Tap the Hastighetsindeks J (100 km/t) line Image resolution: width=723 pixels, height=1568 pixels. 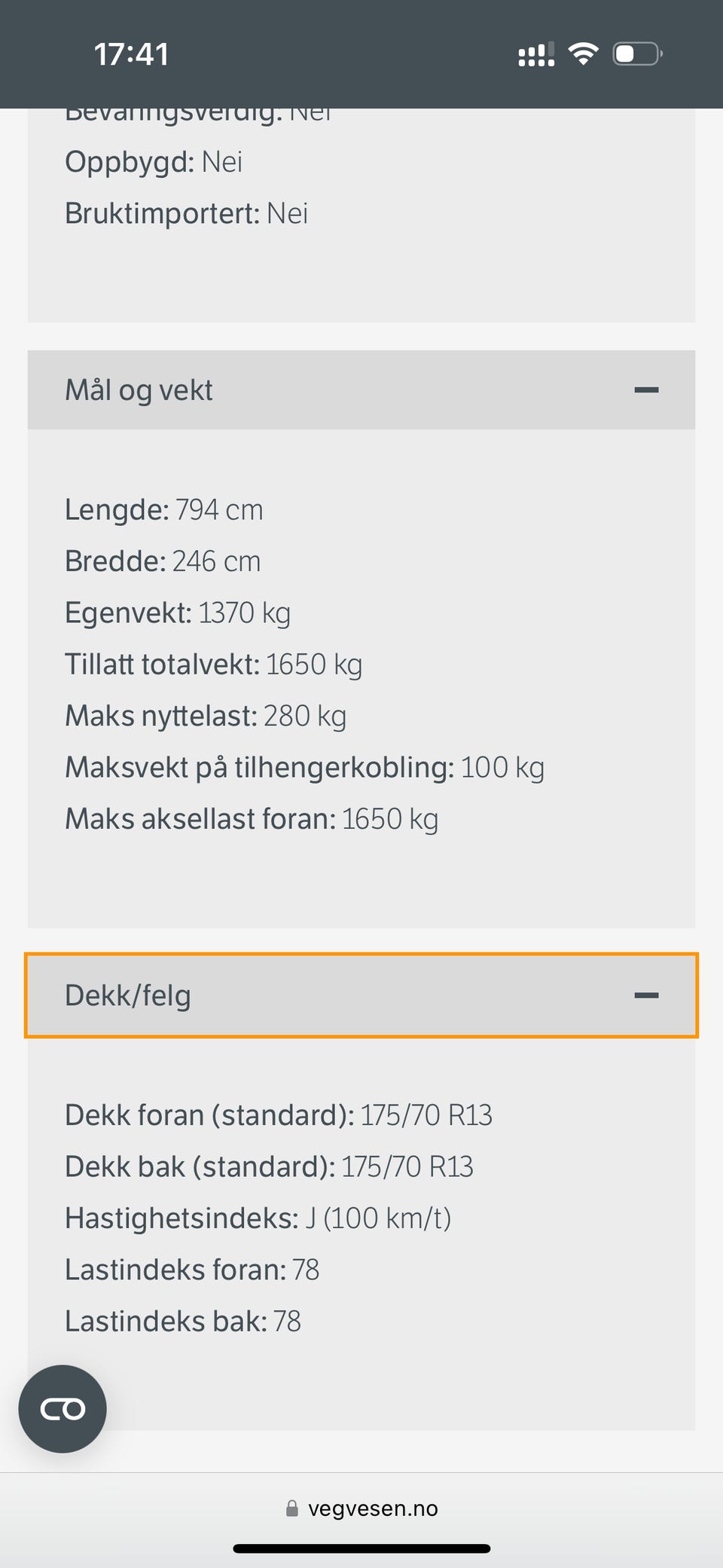258,1218
